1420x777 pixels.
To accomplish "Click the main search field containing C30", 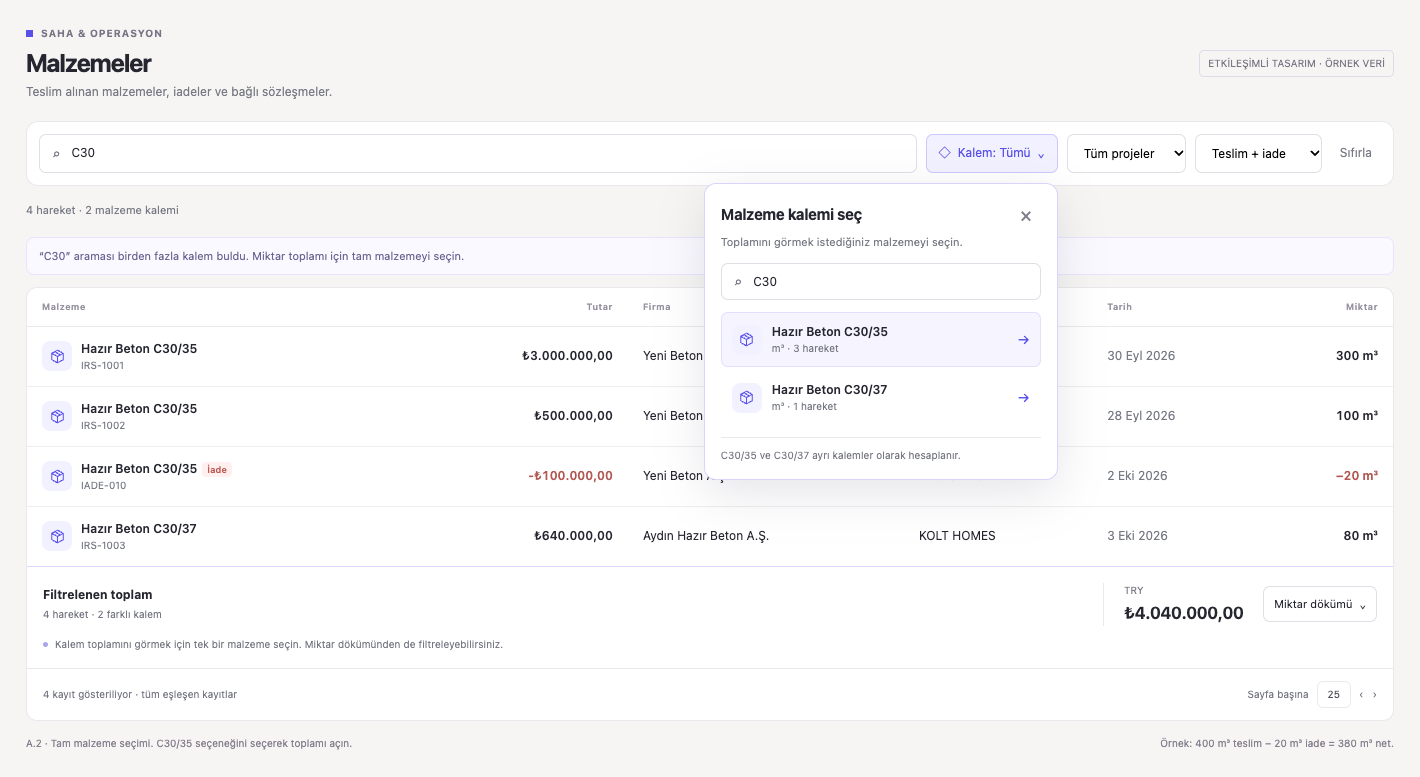I will 478,153.
